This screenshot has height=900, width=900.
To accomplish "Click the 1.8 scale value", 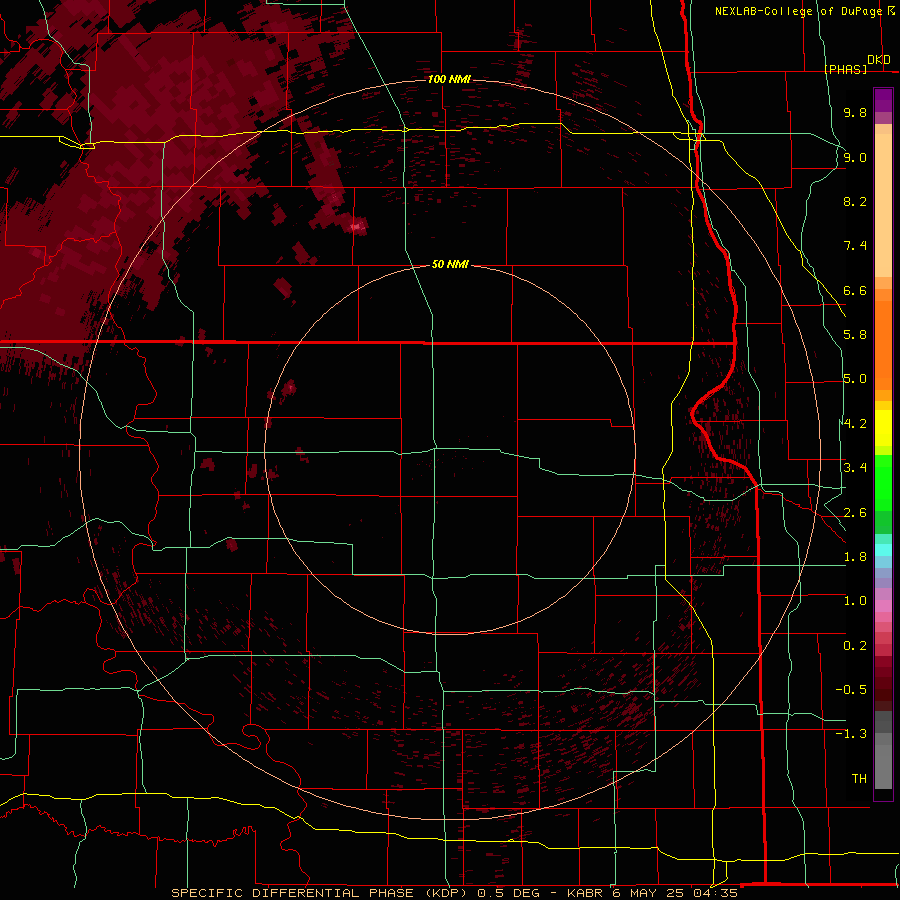I will [x=855, y=557].
